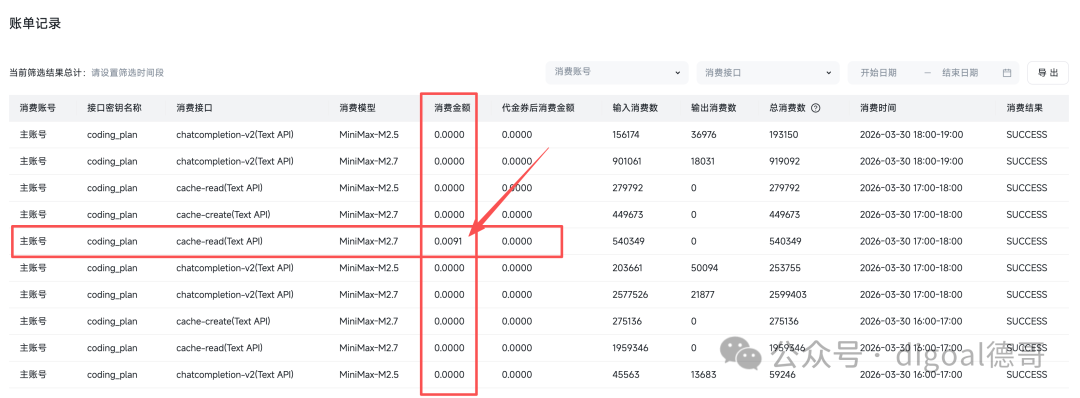1080x398 pixels.
Task: Click 当前筛选结果总计 label
Action: tap(48, 72)
